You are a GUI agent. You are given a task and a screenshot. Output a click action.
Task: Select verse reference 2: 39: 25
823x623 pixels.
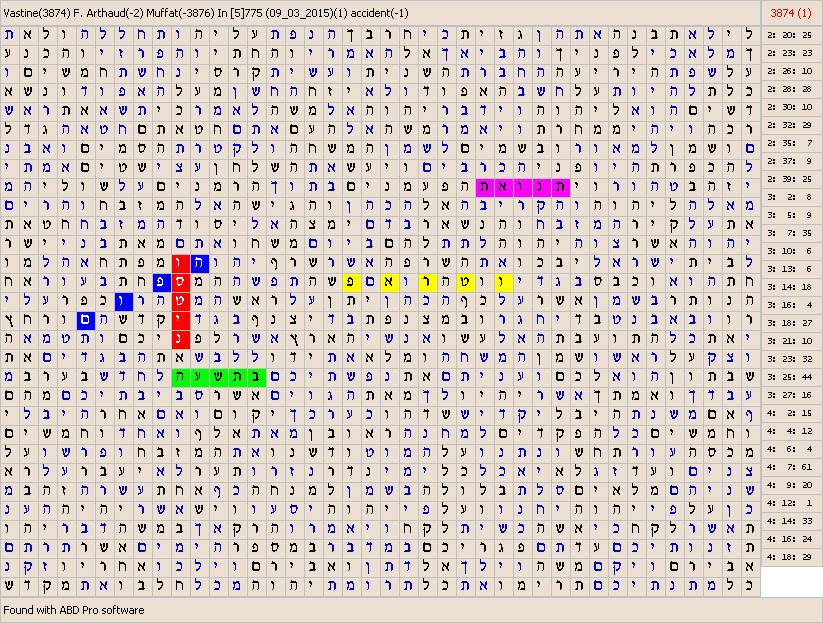791,178
